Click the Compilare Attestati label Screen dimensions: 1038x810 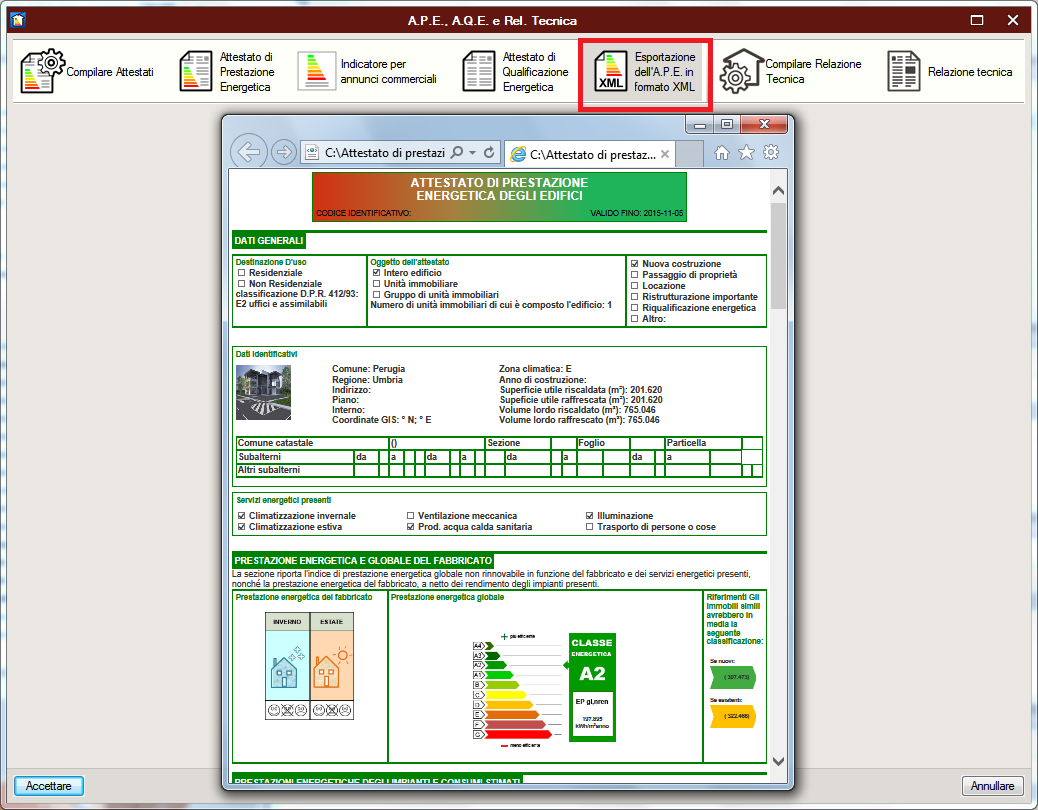110,71
